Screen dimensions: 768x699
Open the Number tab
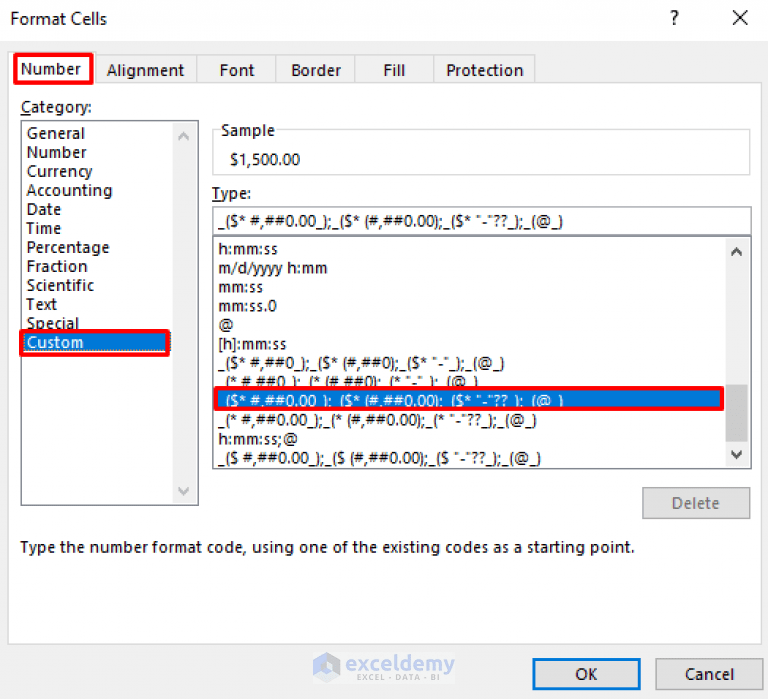coord(53,69)
